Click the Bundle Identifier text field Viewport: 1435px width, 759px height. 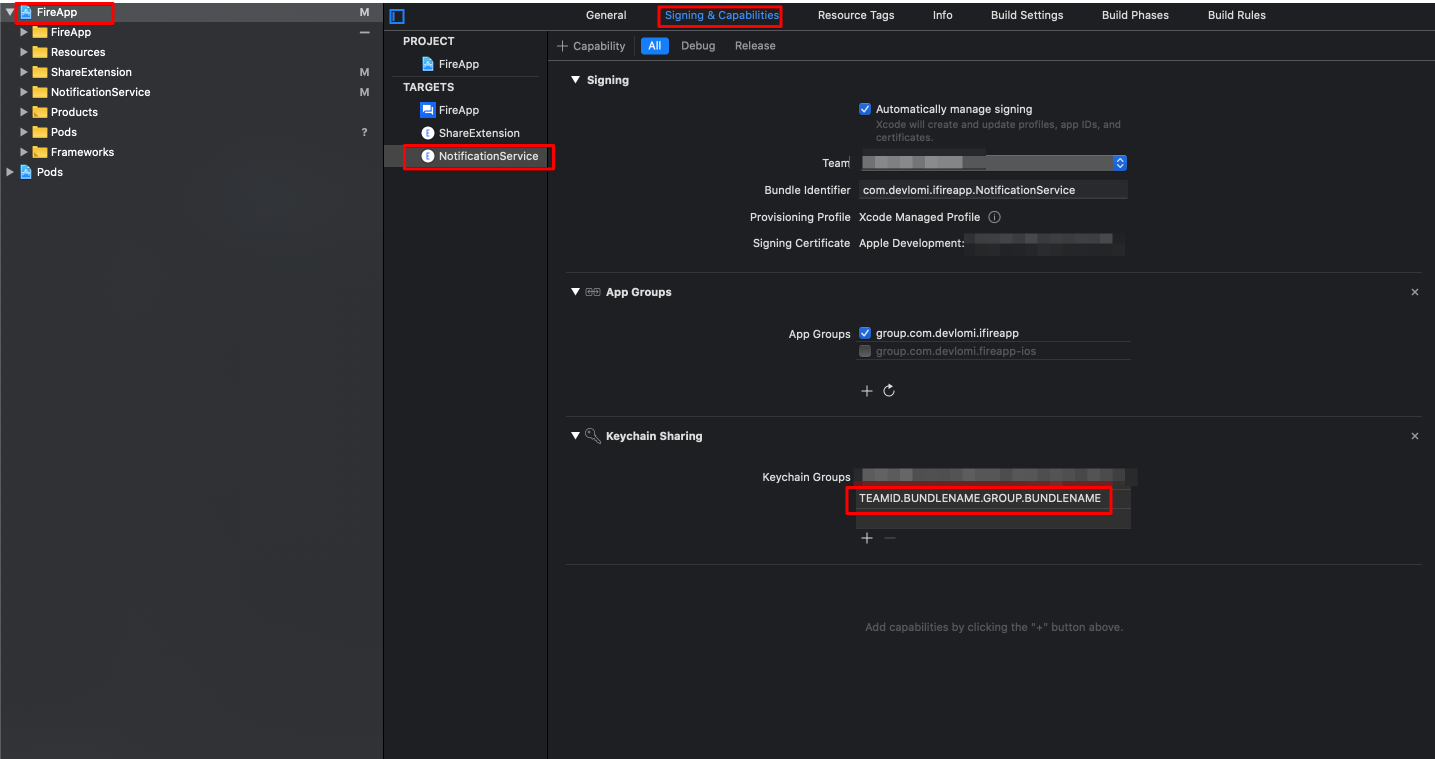point(991,190)
